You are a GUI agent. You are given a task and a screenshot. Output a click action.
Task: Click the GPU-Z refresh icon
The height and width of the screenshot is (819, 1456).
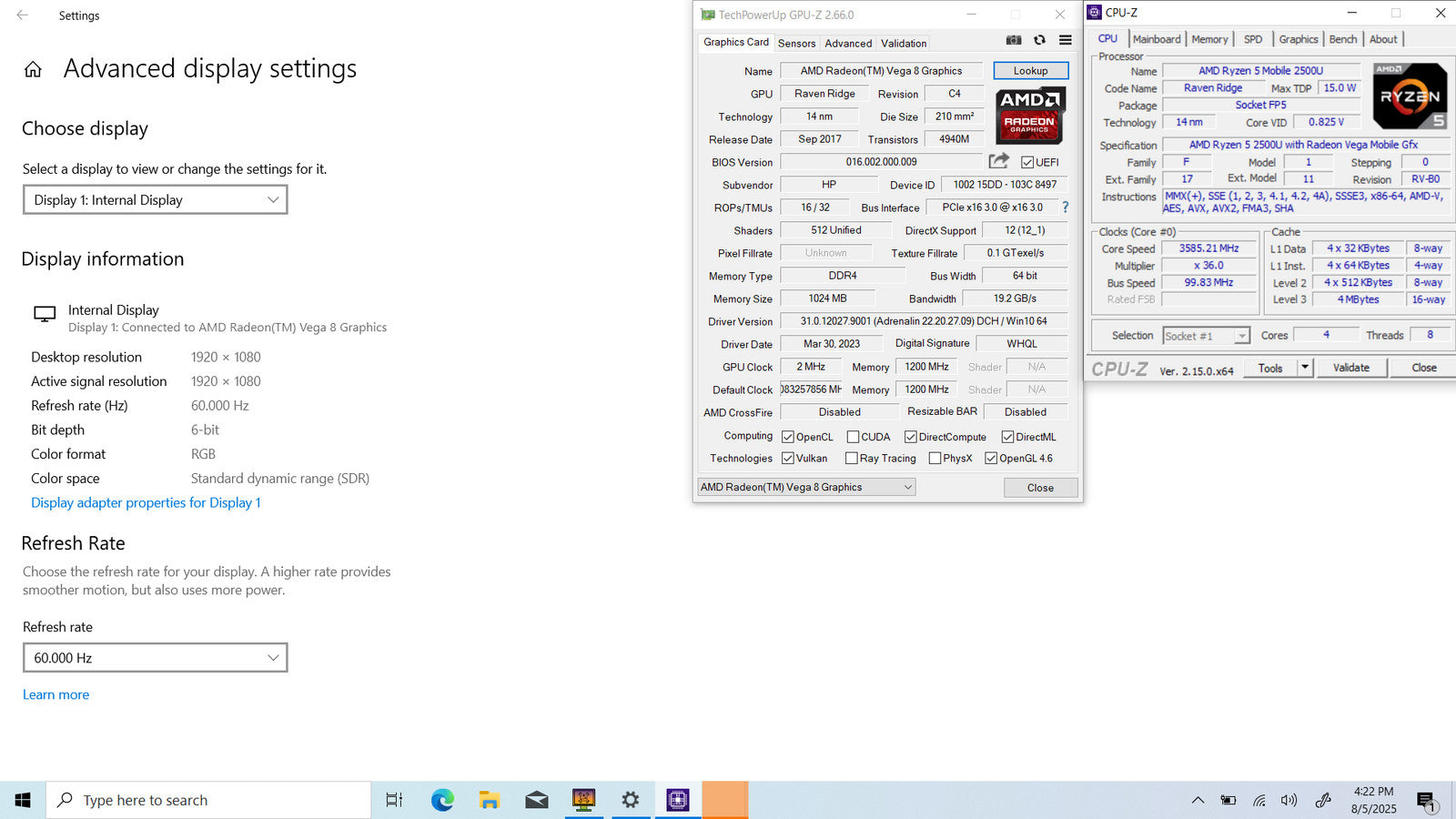pos(1039,40)
